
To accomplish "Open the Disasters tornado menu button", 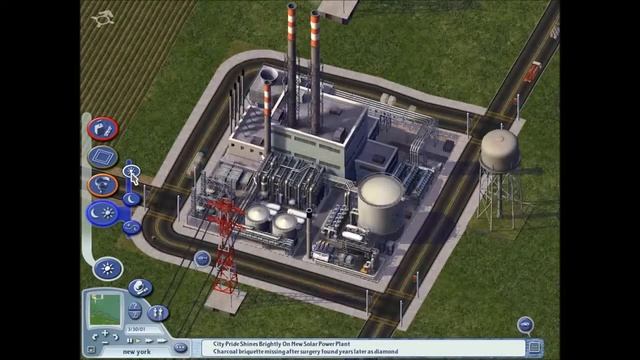I will pos(103,185).
